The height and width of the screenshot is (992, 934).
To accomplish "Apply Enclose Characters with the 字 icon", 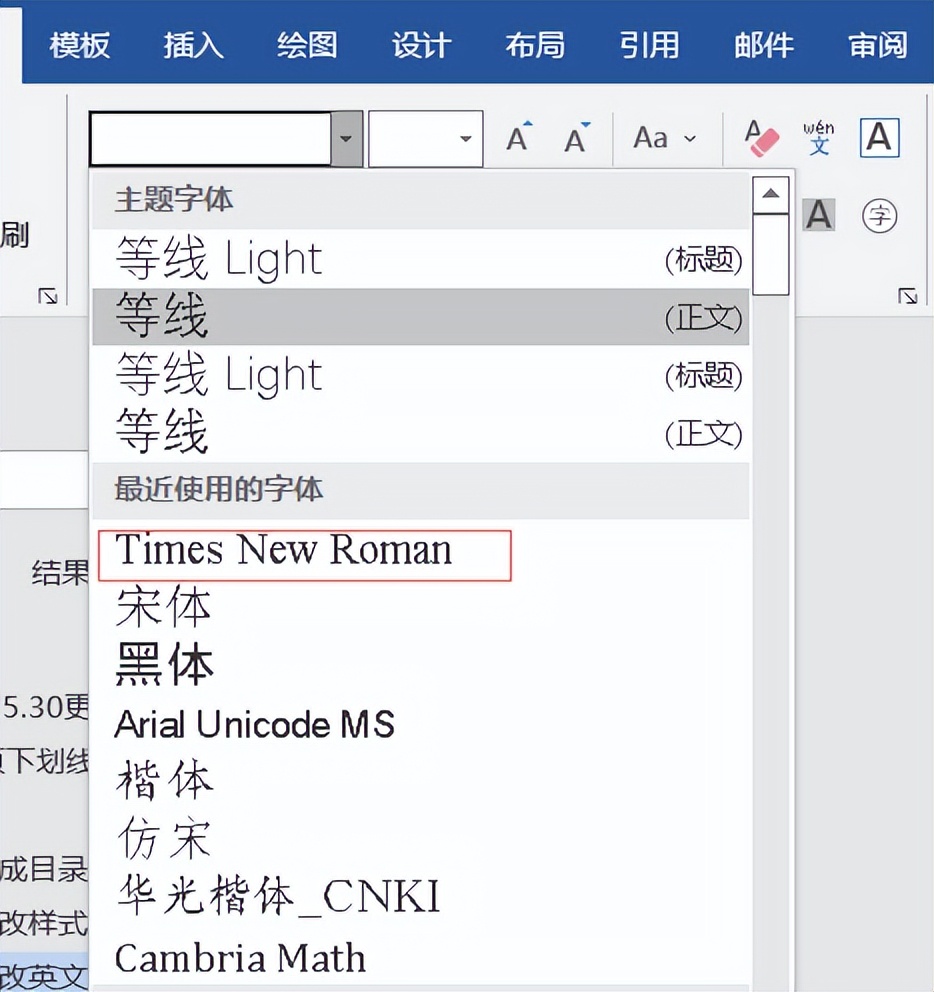I will 879,216.
